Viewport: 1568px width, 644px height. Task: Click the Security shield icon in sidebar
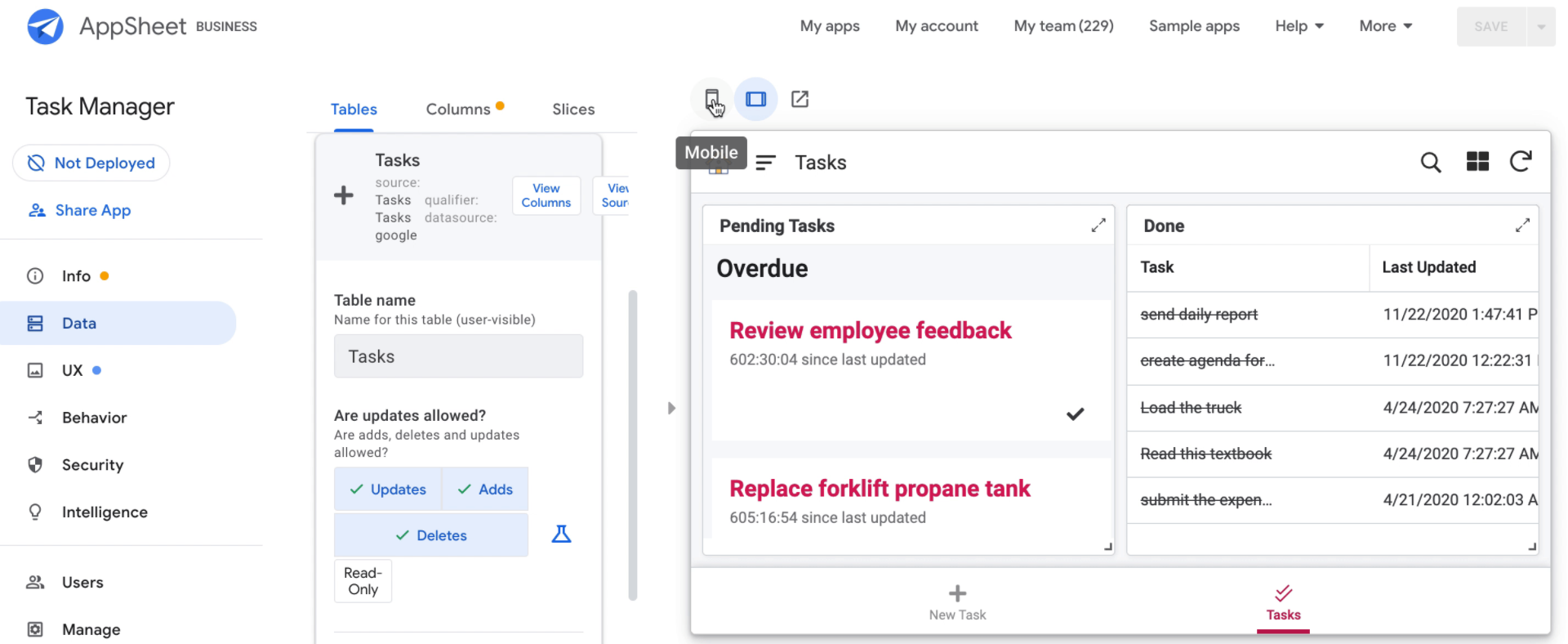pyautogui.click(x=35, y=465)
